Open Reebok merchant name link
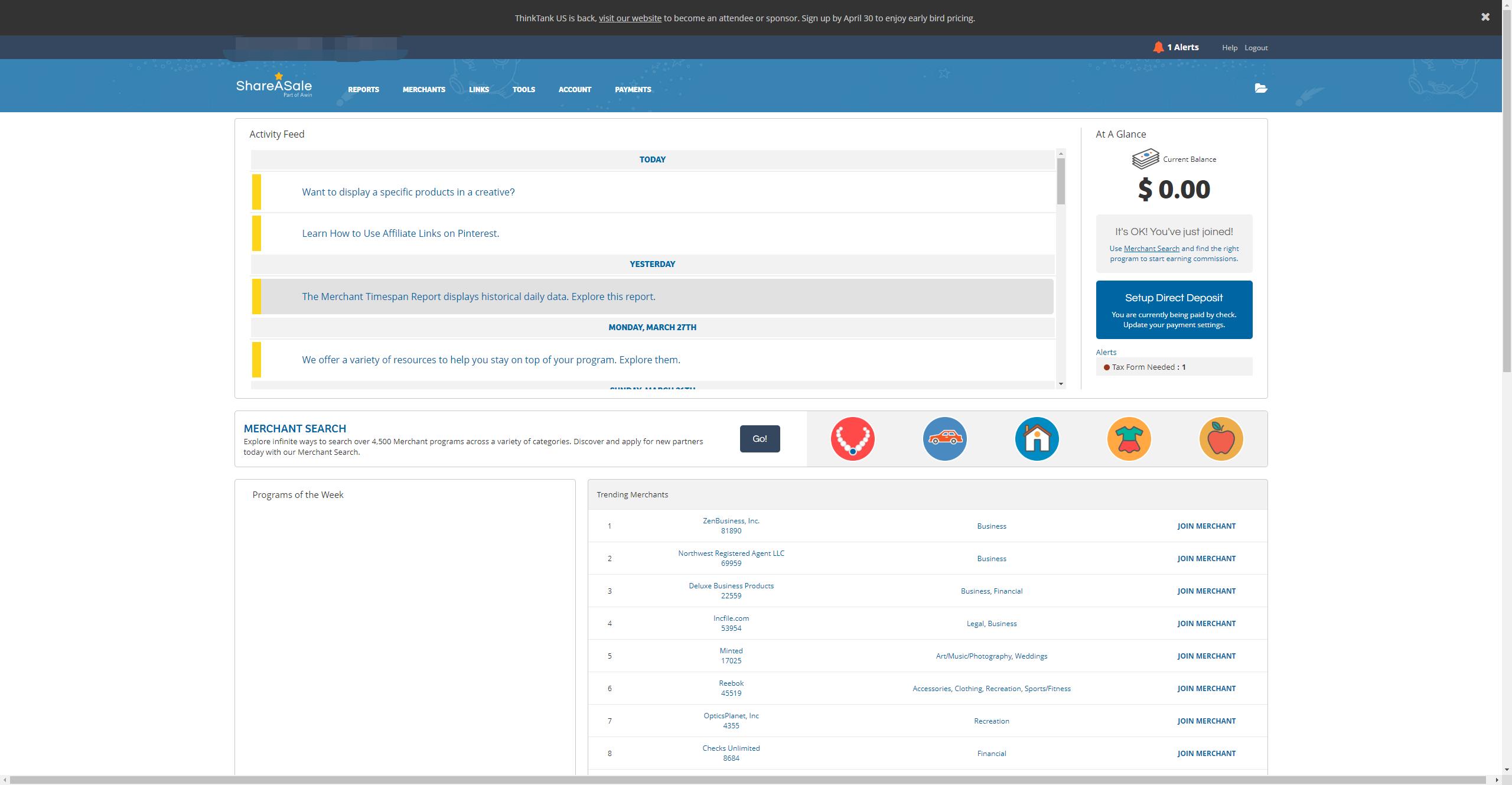 [x=731, y=683]
